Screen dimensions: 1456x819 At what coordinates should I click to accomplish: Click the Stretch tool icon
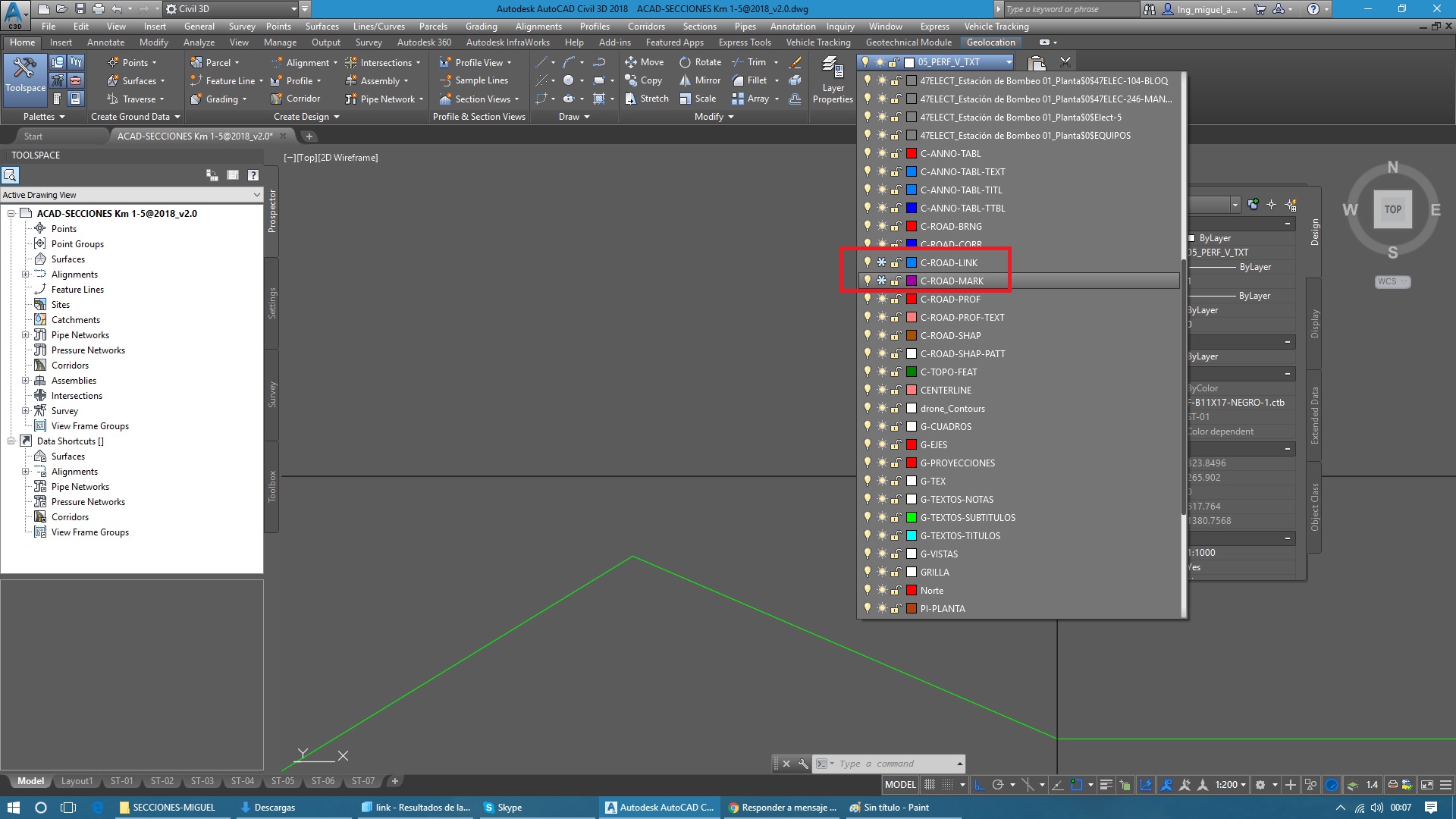point(631,99)
